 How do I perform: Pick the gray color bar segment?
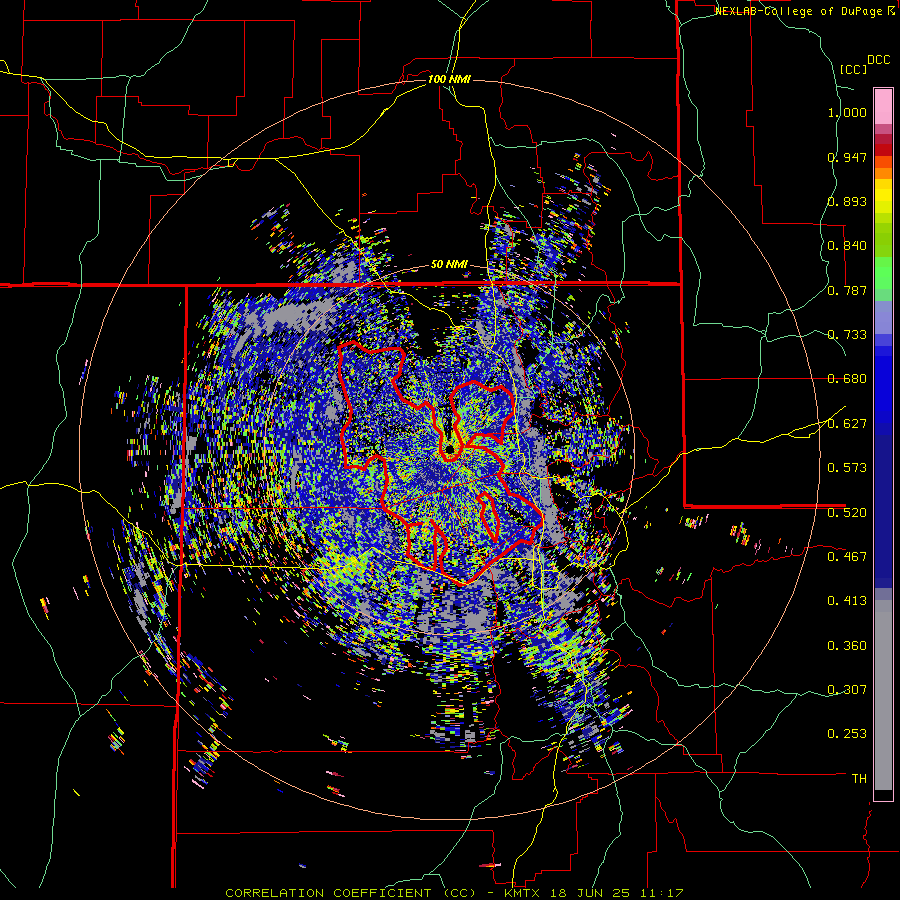pos(883,695)
